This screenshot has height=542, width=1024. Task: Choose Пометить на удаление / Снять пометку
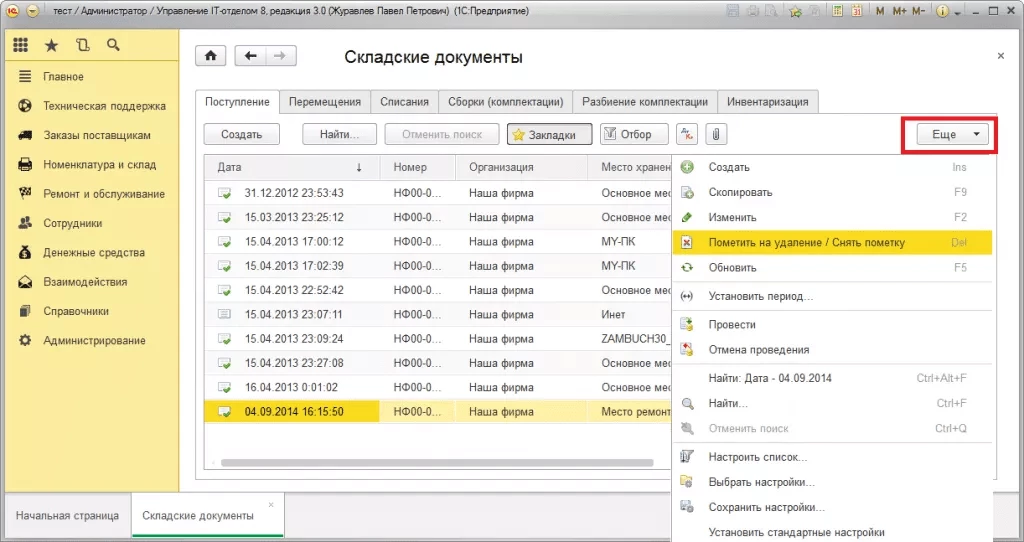pyautogui.click(x=833, y=242)
